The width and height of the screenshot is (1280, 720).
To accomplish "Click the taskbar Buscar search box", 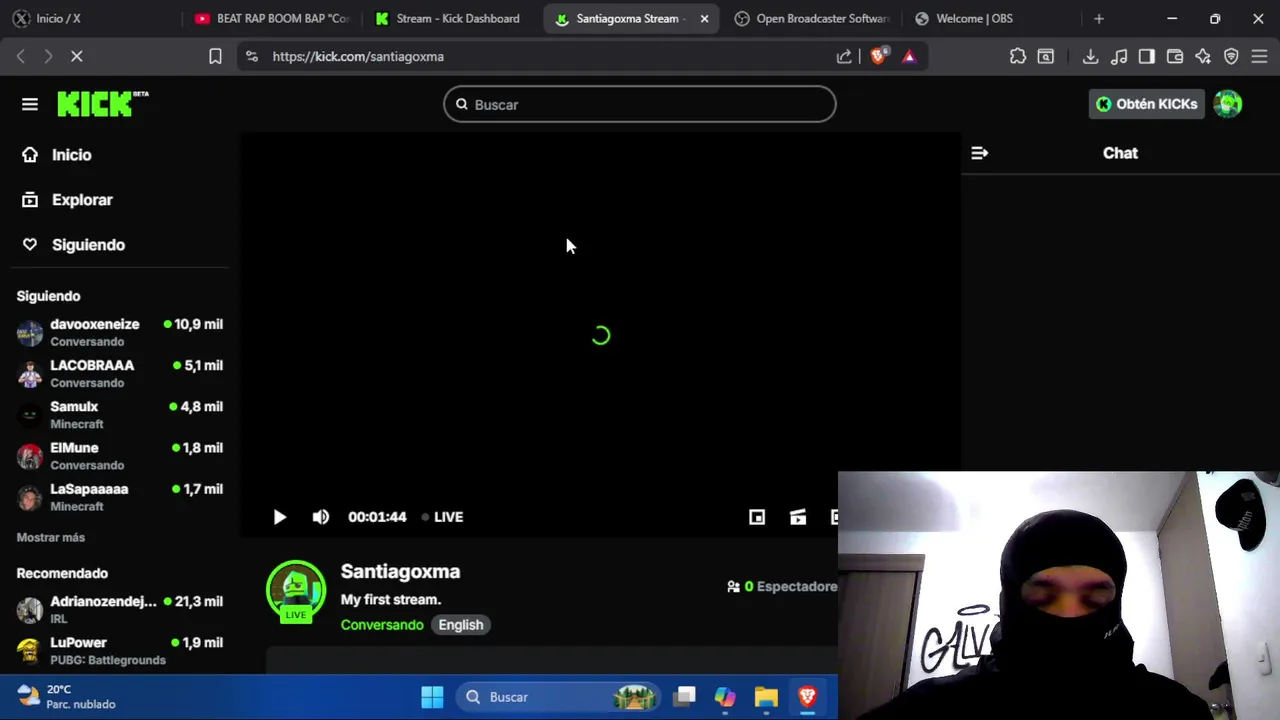I will tap(560, 697).
